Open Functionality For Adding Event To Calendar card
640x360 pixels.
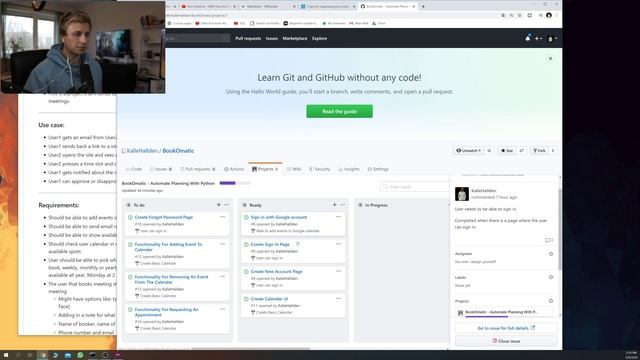[168, 247]
